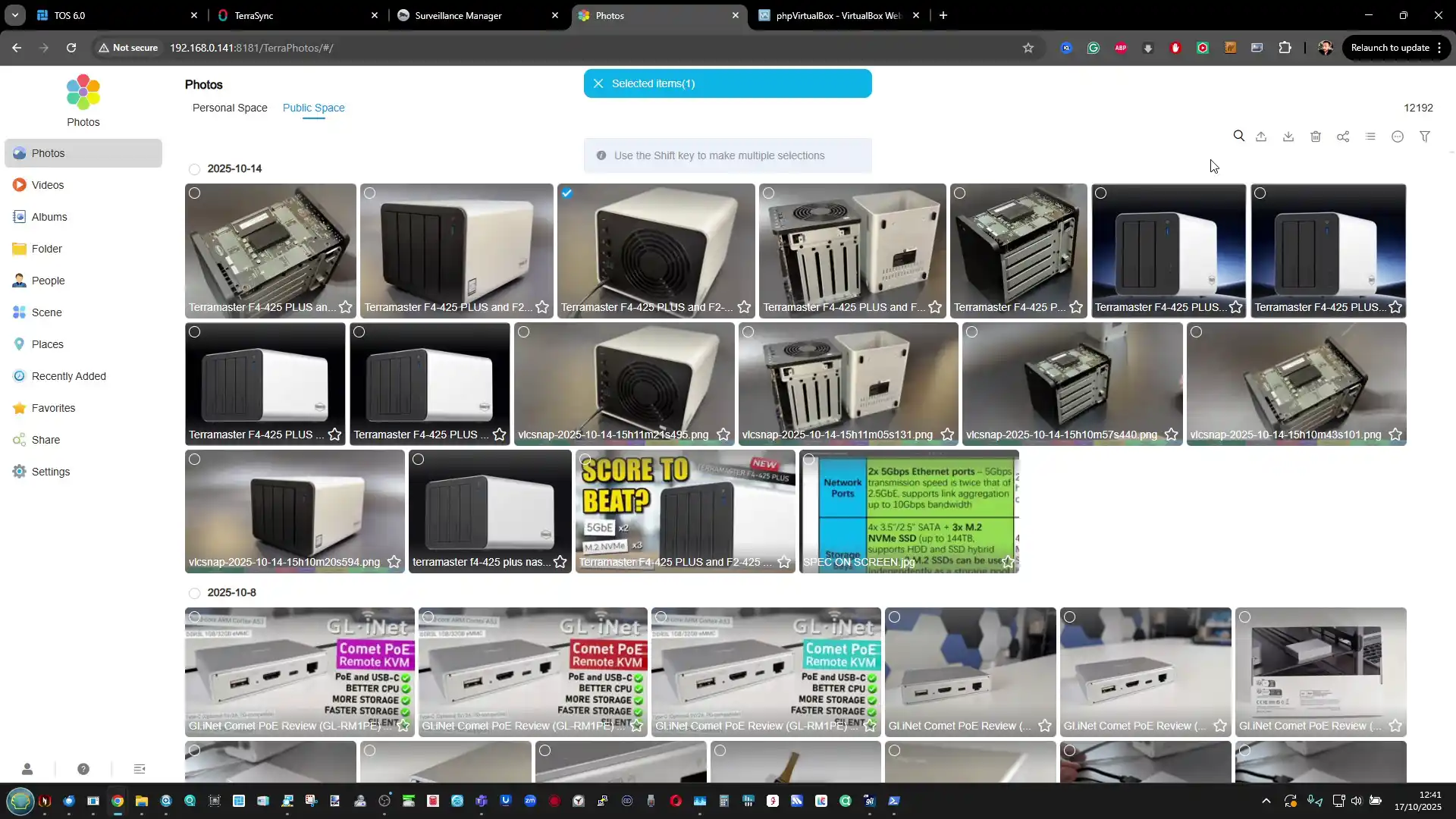Open the filter funnel icon
Viewport: 1456px width, 819px height.
tap(1425, 136)
